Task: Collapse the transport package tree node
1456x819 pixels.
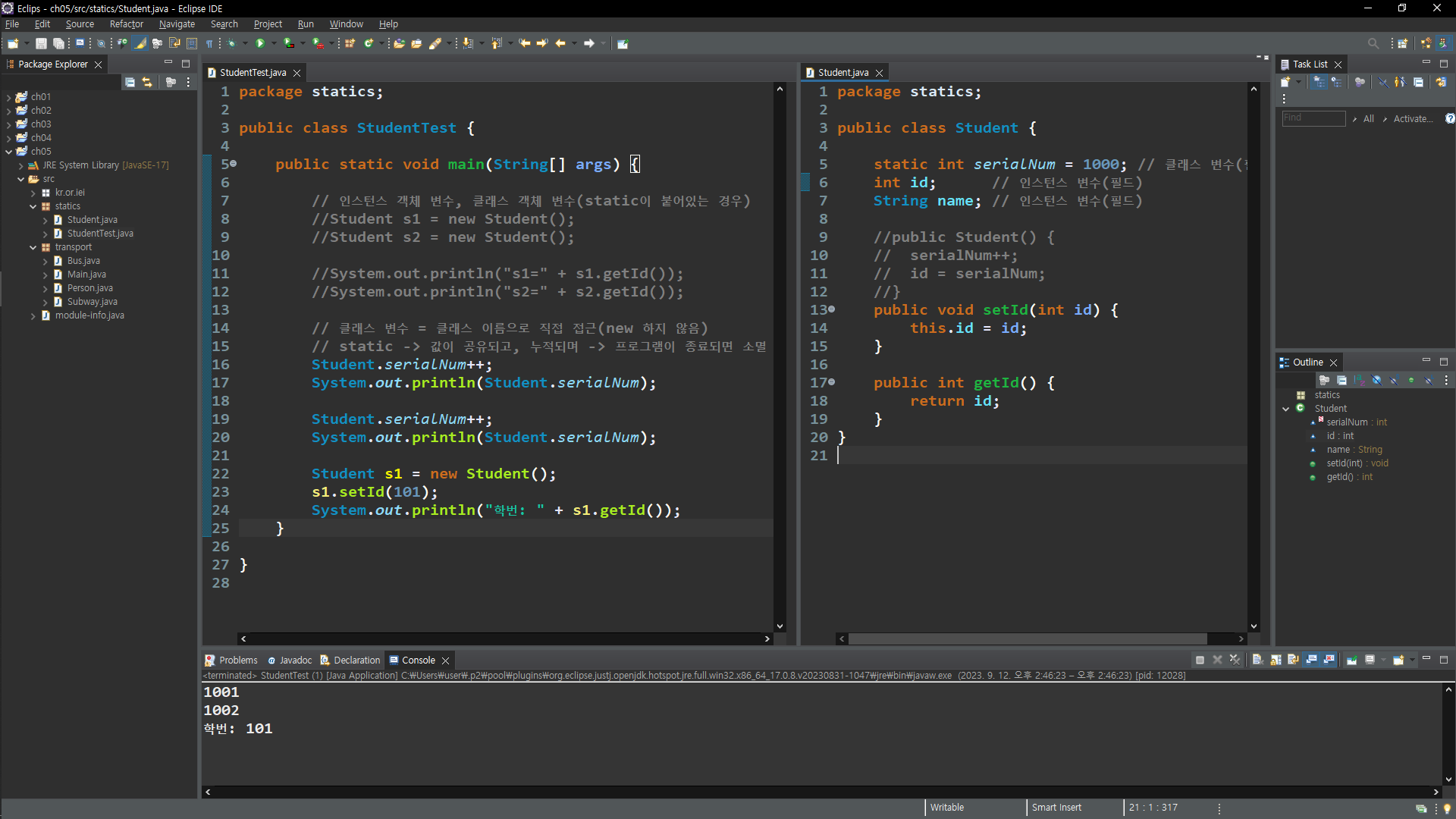Action: pos(33,247)
